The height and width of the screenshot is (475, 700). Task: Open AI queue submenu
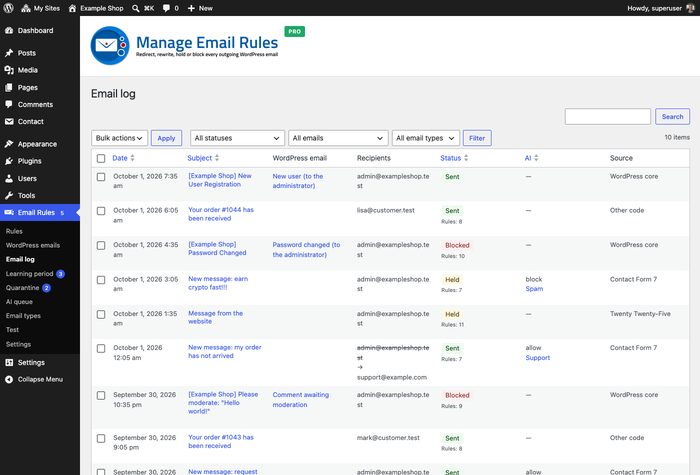(x=19, y=302)
